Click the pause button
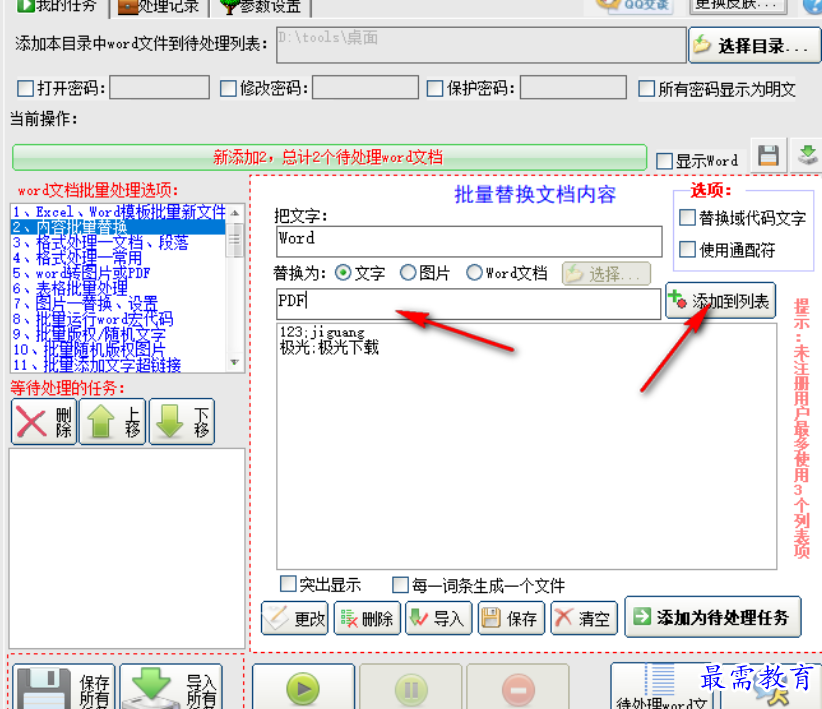The image size is (822, 709). (x=410, y=687)
